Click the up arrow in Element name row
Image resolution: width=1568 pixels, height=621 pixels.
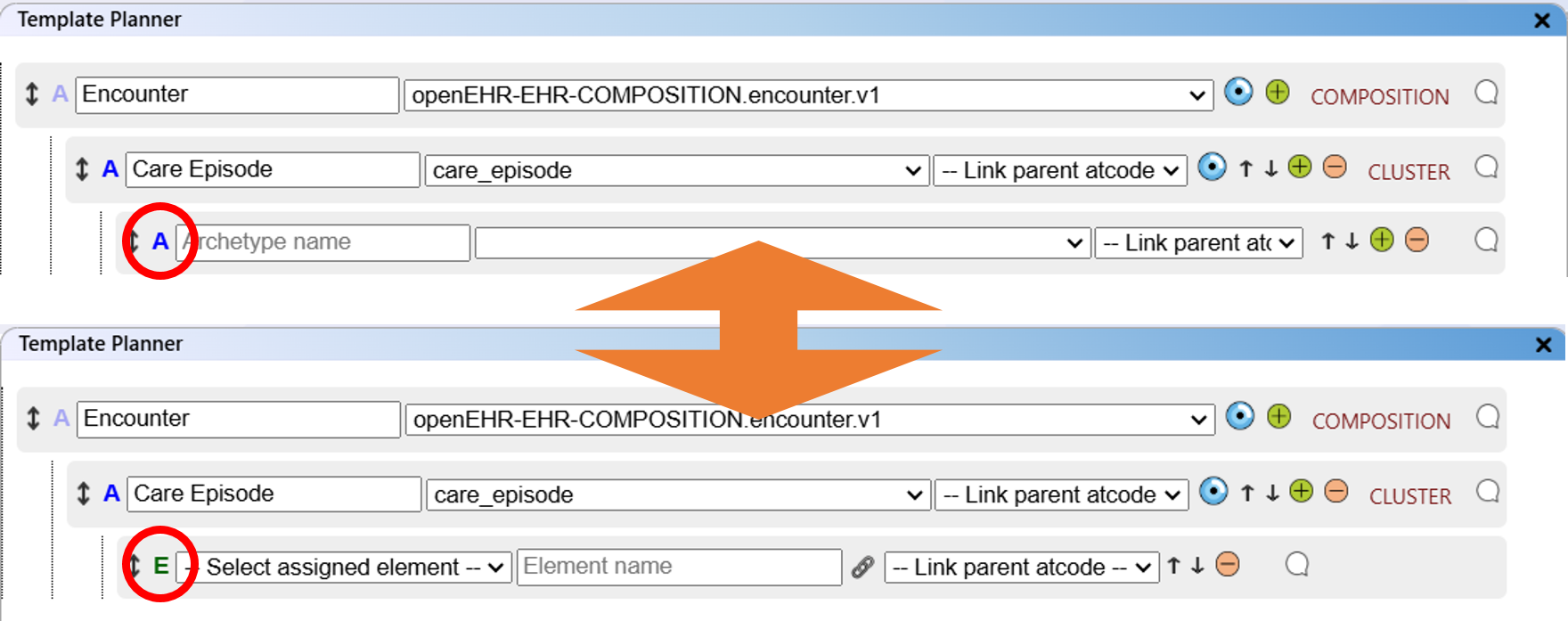tap(1174, 566)
